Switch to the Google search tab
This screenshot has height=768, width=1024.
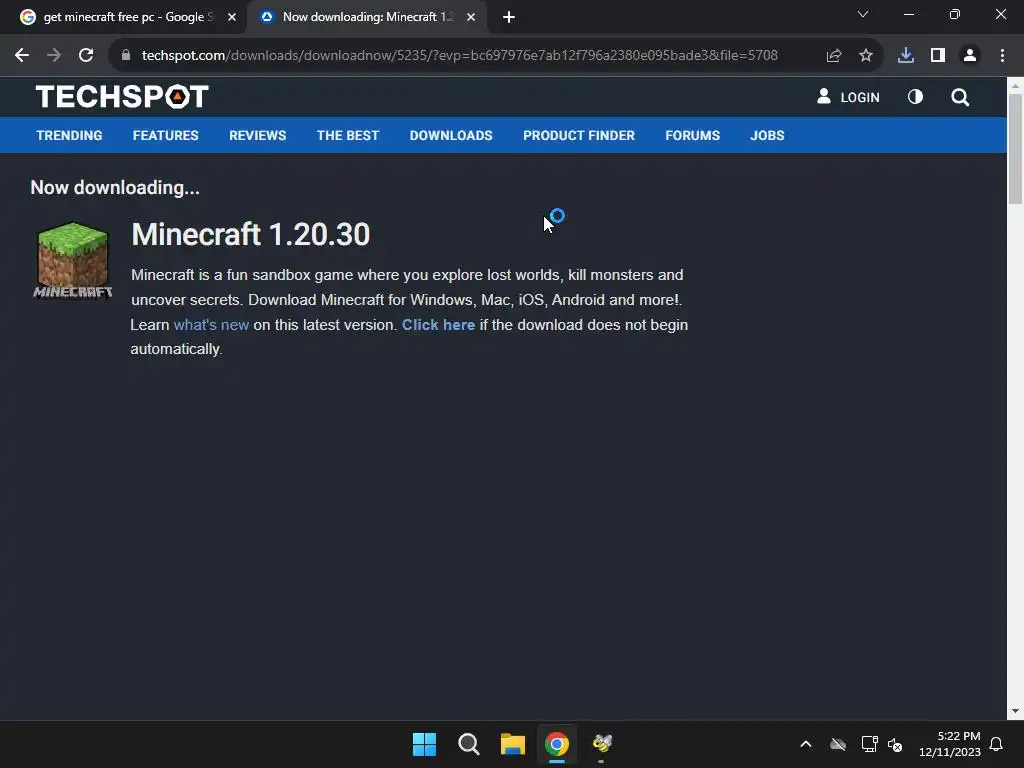click(128, 17)
